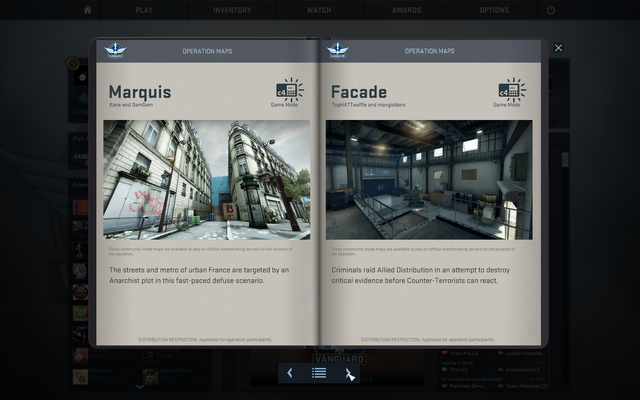Open the PLAY menu

[144, 10]
